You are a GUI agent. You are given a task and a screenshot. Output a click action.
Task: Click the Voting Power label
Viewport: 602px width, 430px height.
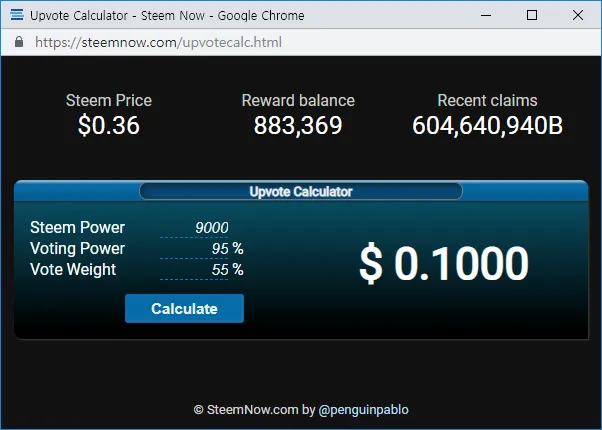78,248
